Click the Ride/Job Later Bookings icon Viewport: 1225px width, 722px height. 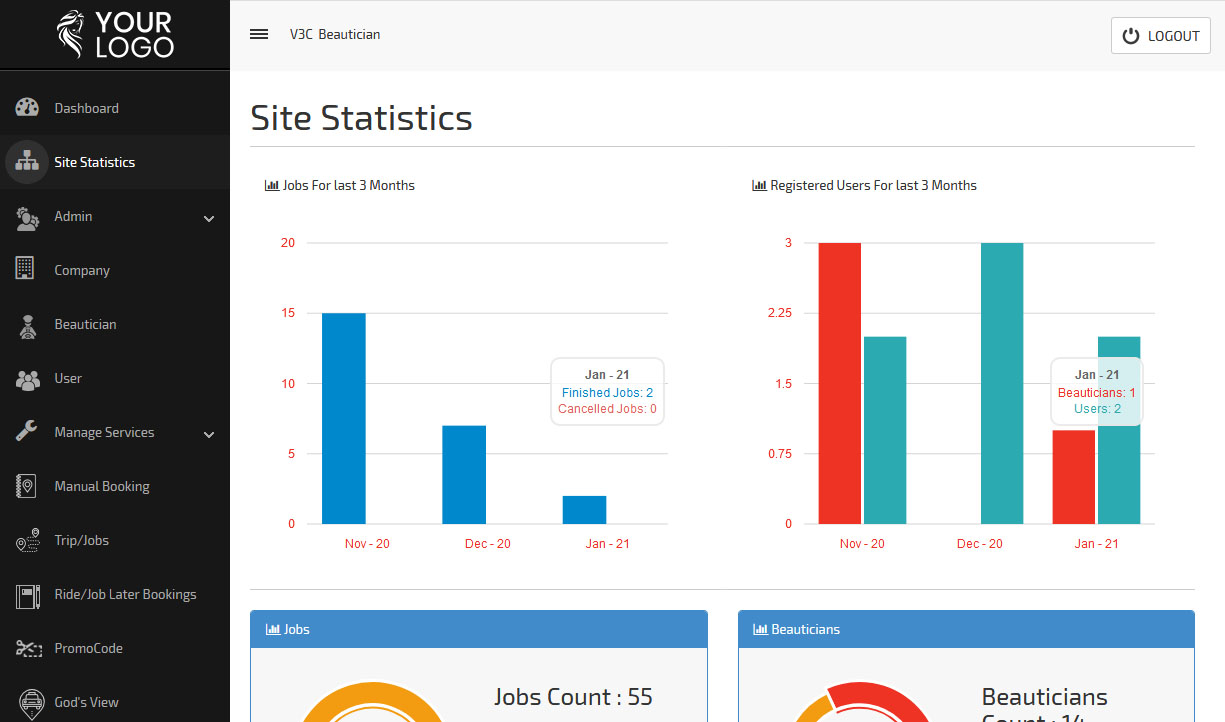27,595
